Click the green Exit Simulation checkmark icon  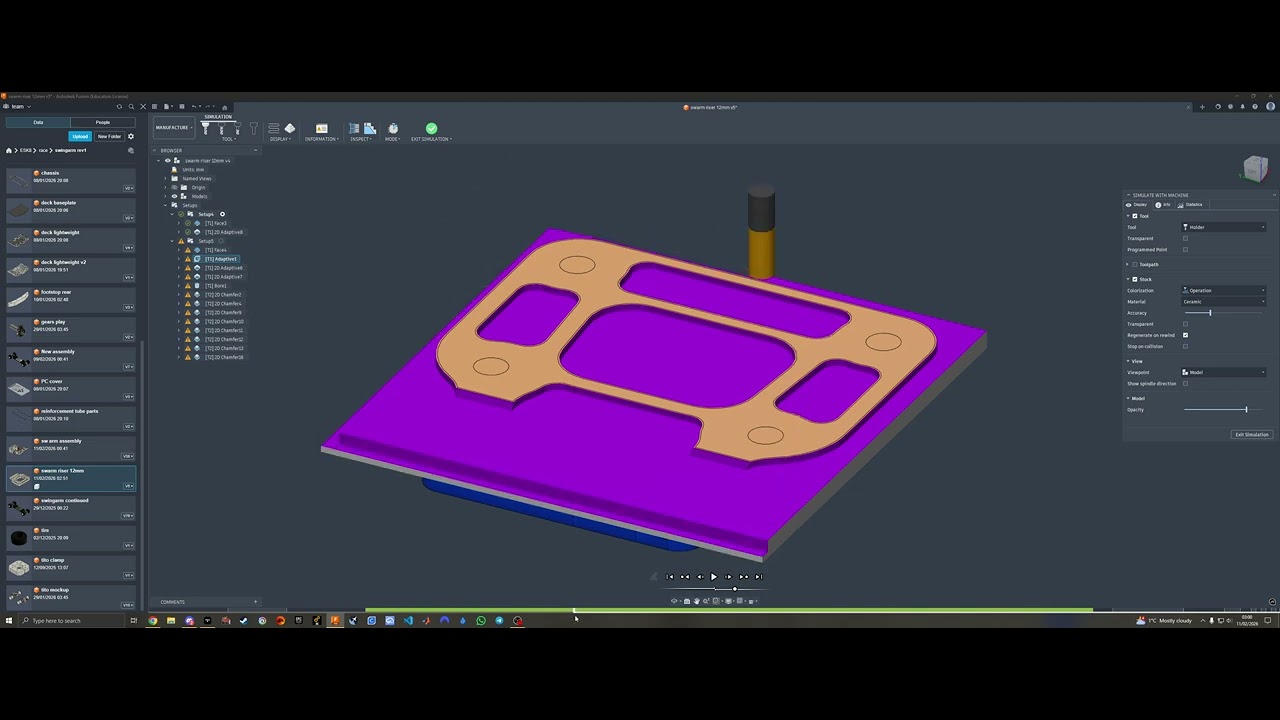click(x=431, y=128)
